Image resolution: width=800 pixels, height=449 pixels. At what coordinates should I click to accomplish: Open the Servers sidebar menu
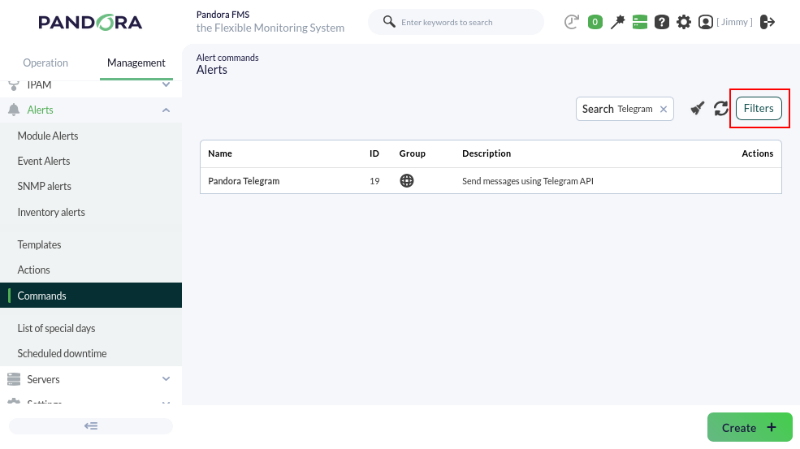(43, 379)
